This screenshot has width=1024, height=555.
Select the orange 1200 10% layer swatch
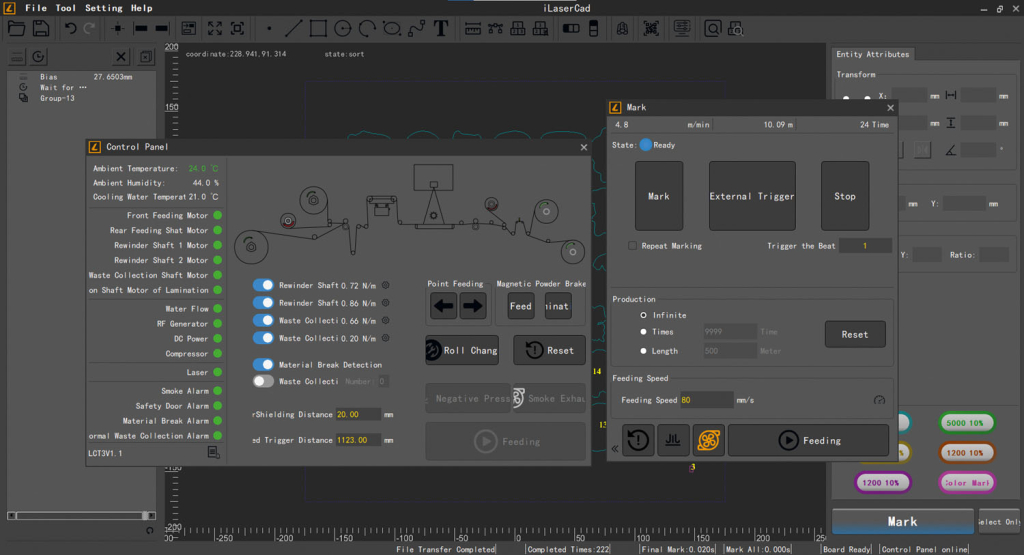[967, 452]
